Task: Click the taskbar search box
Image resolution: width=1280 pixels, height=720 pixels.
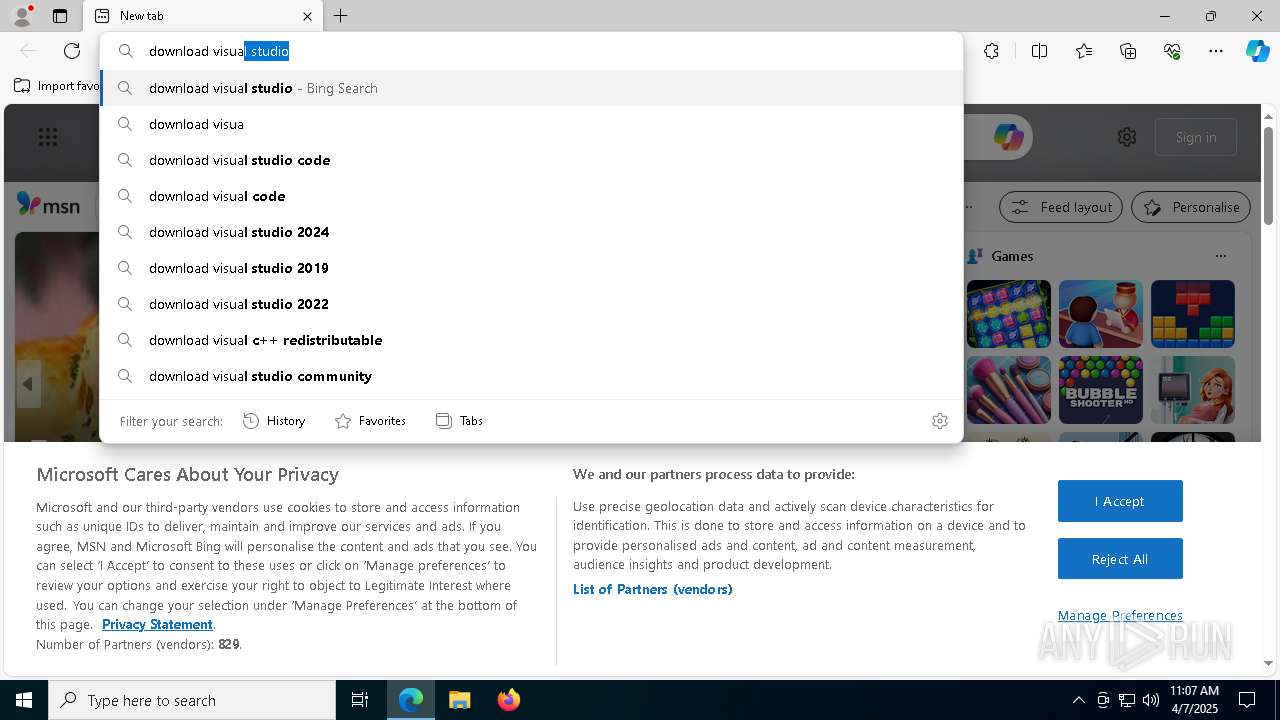Action: coord(192,700)
